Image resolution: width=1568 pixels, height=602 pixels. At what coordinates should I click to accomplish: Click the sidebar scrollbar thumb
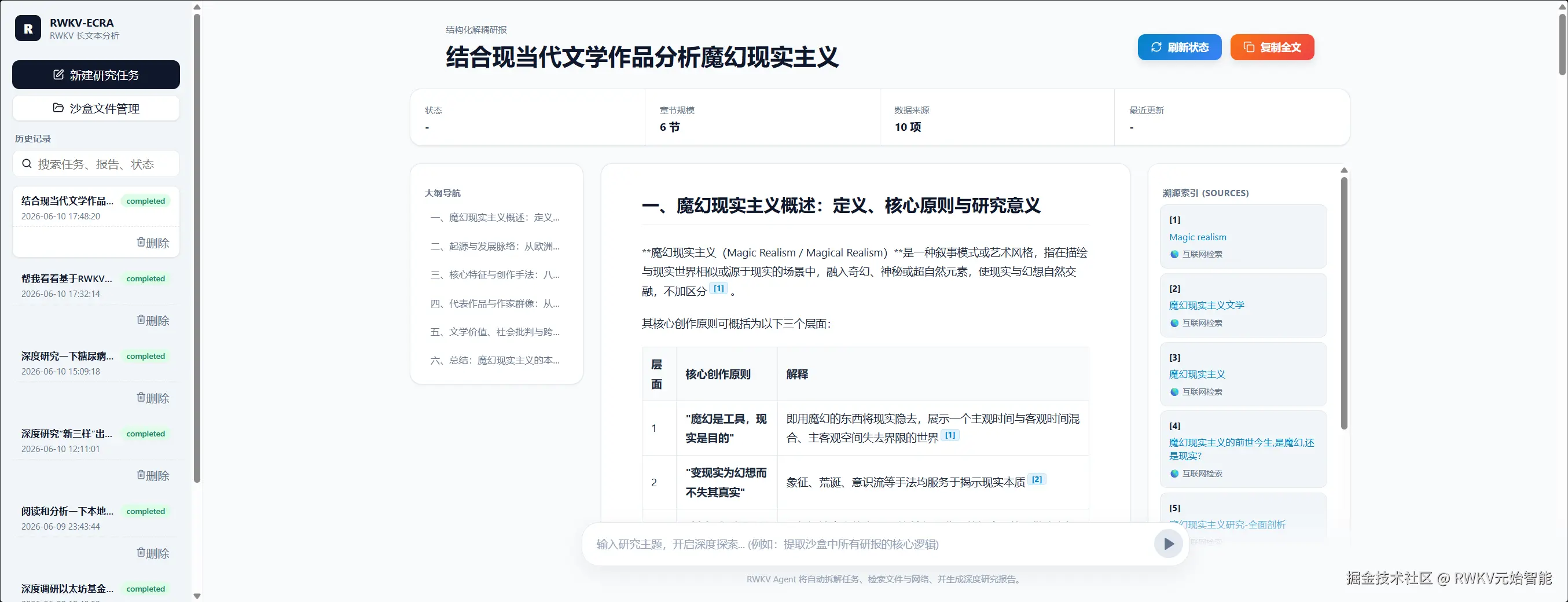coord(197,248)
